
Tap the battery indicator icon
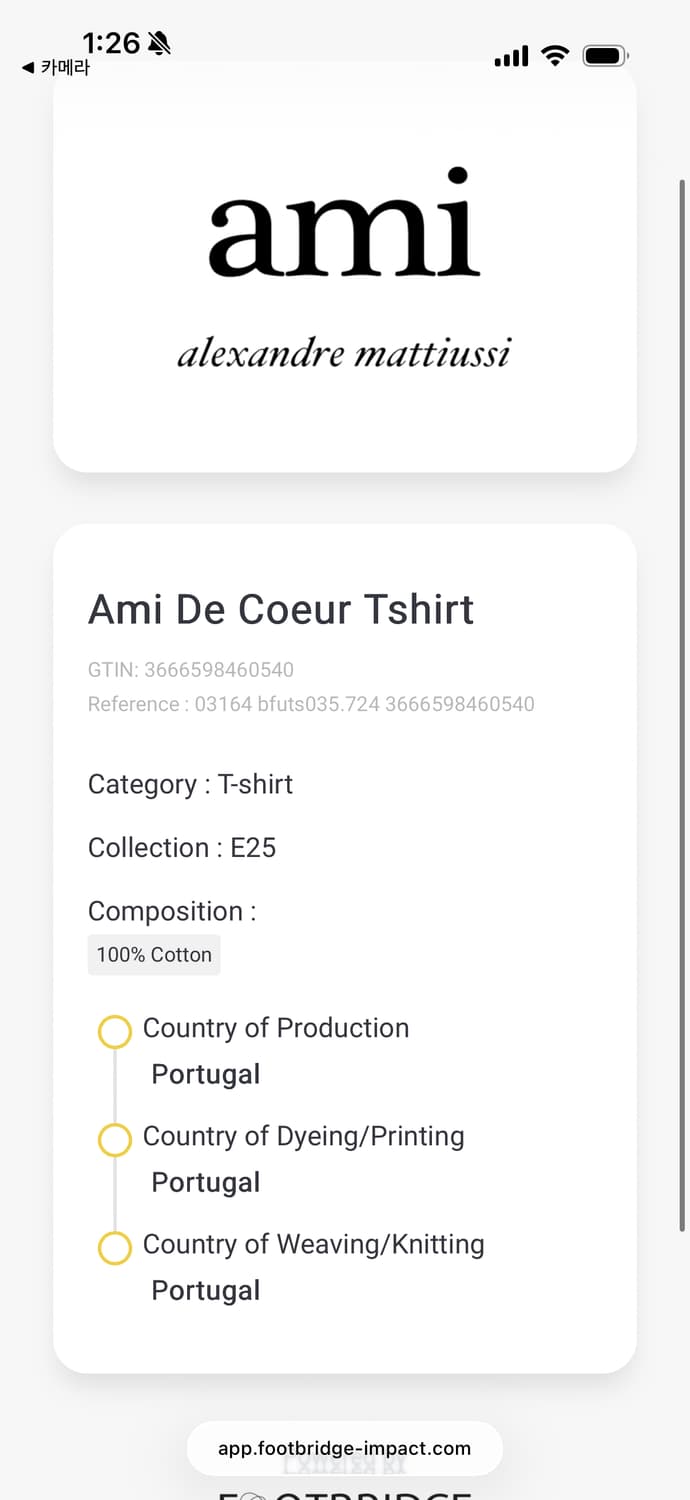pos(606,56)
